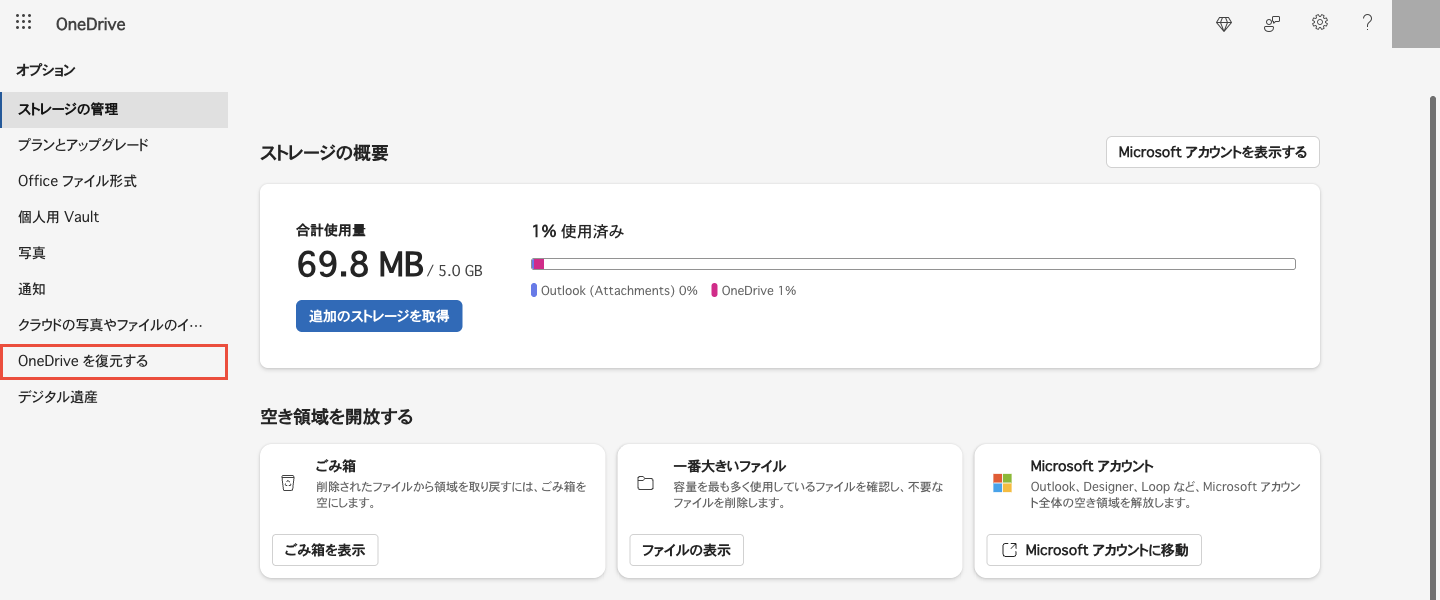The width and height of the screenshot is (1440, 600).
Task: Select ストレージの管理 in sidebar
Action: [114, 109]
